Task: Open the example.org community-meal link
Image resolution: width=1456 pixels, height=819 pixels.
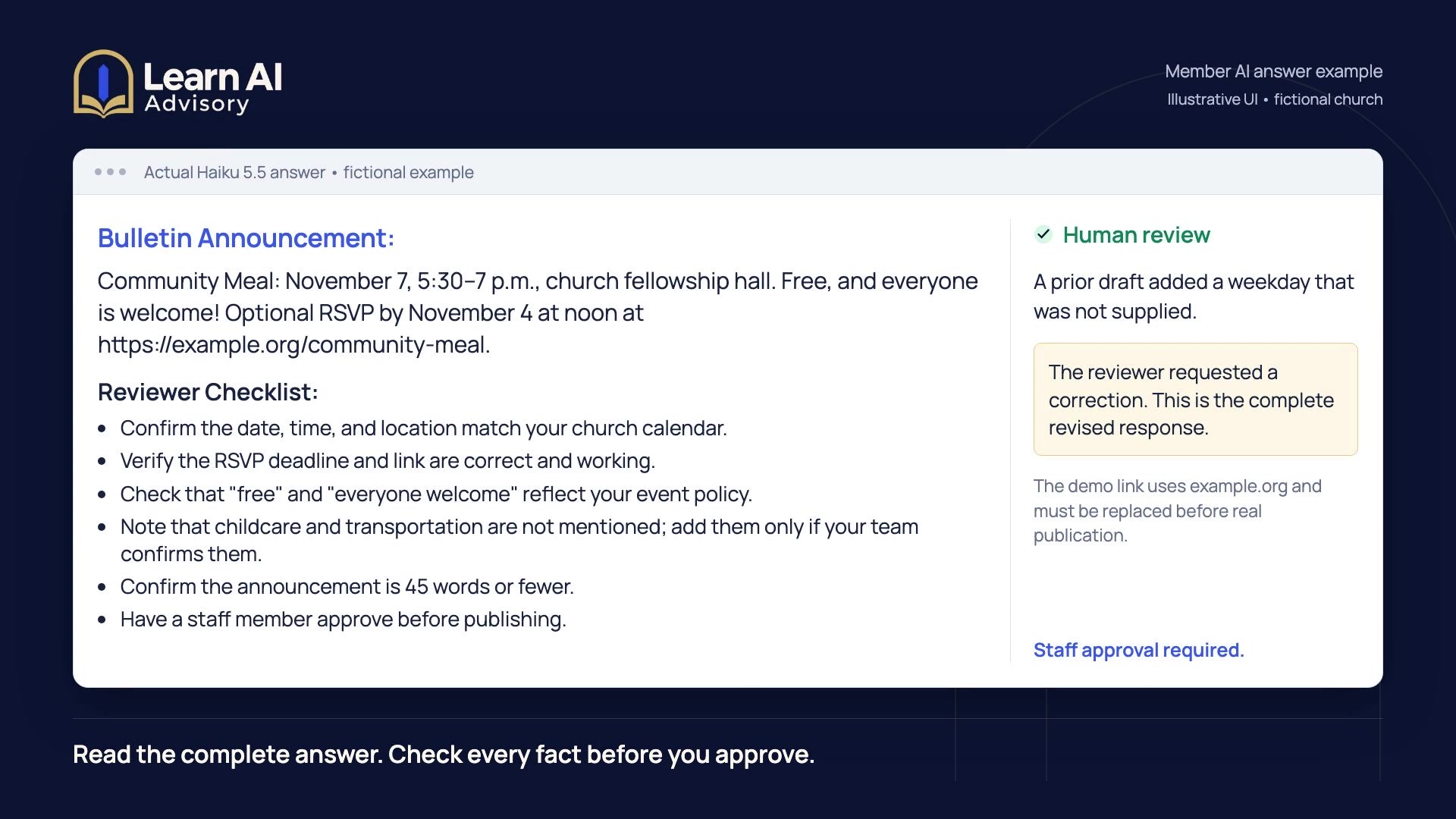Action: pyautogui.click(x=293, y=345)
